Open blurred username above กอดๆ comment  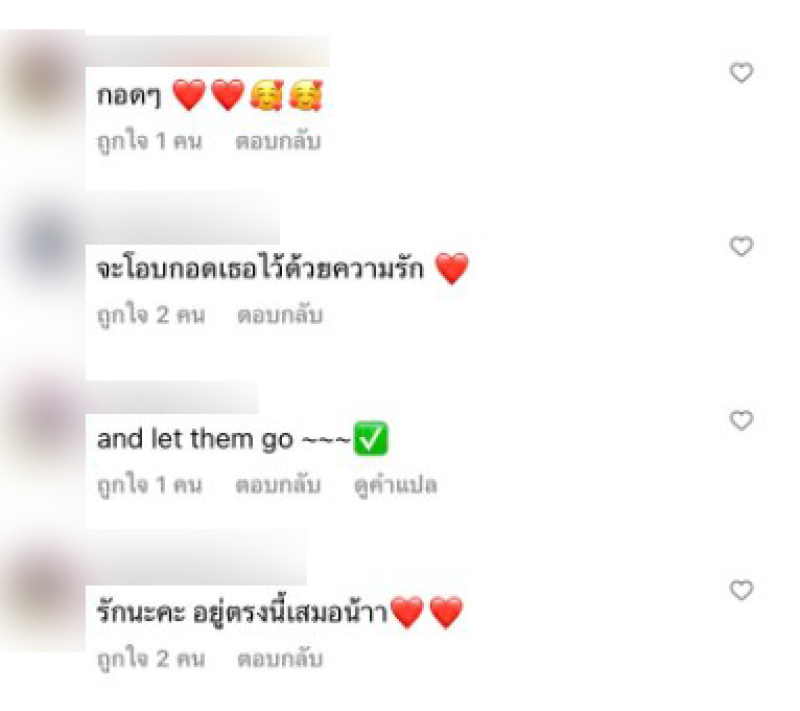click(x=208, y=51)
